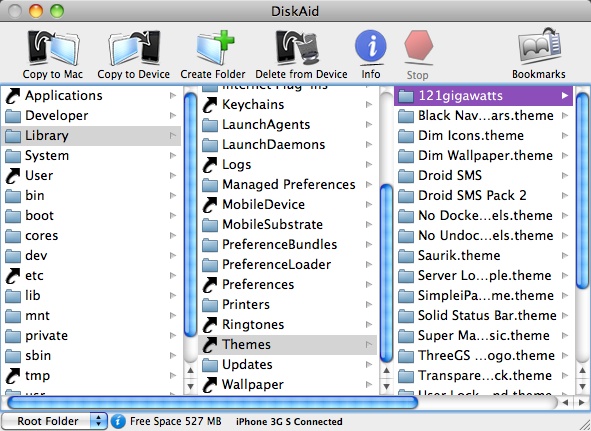Click the Dim Icons.theme folder icon

[406, 136]
